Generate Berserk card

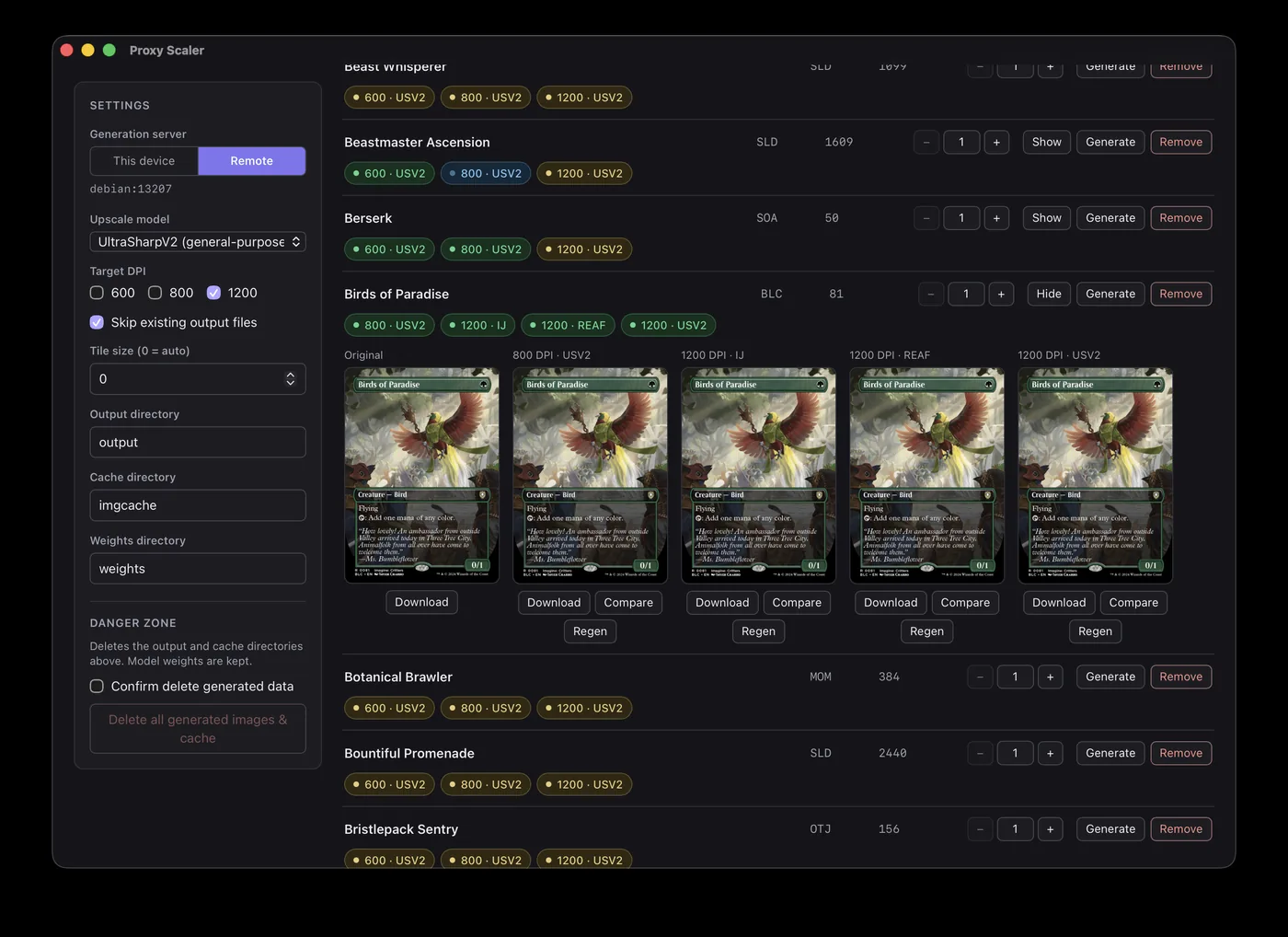[x=1110, y=218]
